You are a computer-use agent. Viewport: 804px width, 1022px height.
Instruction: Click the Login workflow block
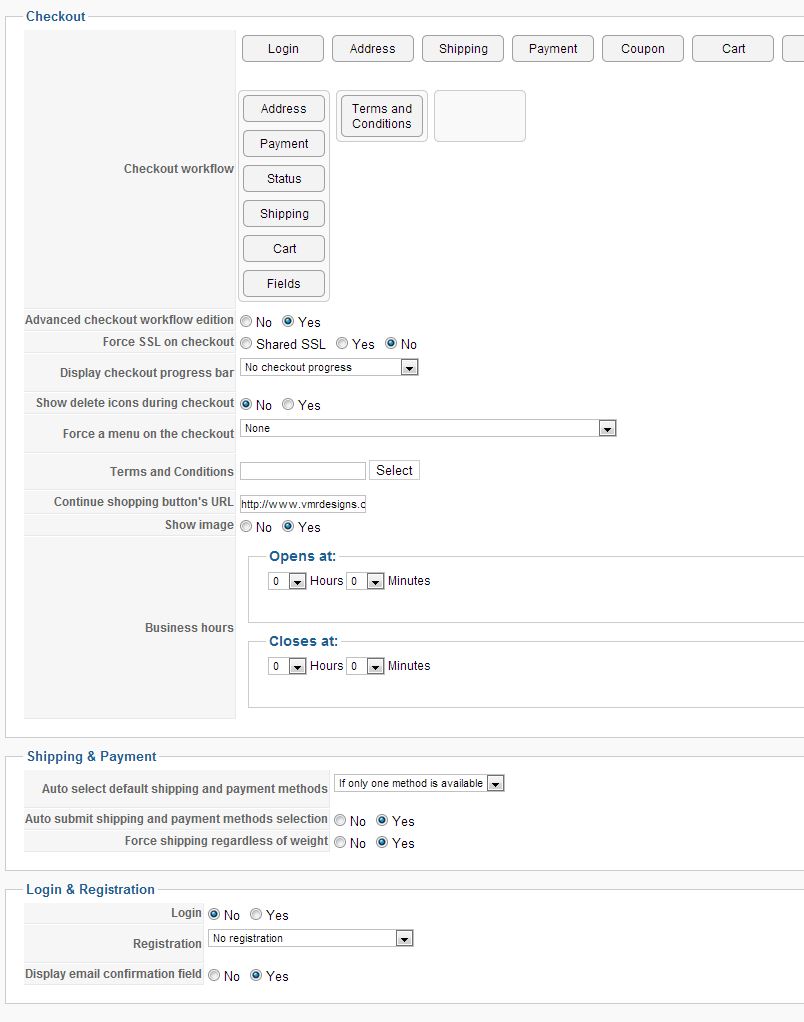pos(283,49)
